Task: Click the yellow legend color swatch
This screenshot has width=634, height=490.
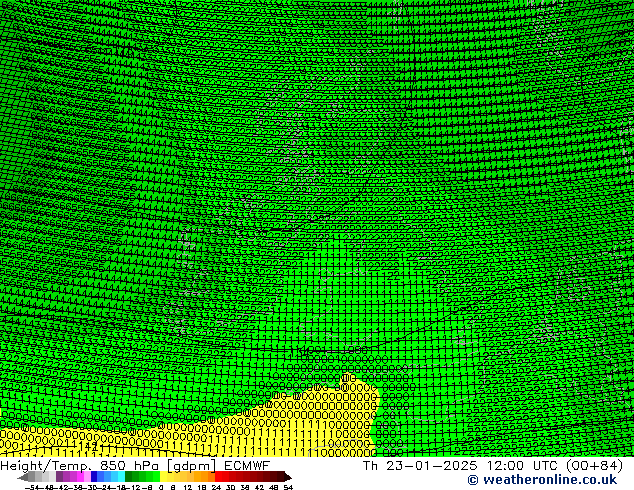Action: point(163,477)
